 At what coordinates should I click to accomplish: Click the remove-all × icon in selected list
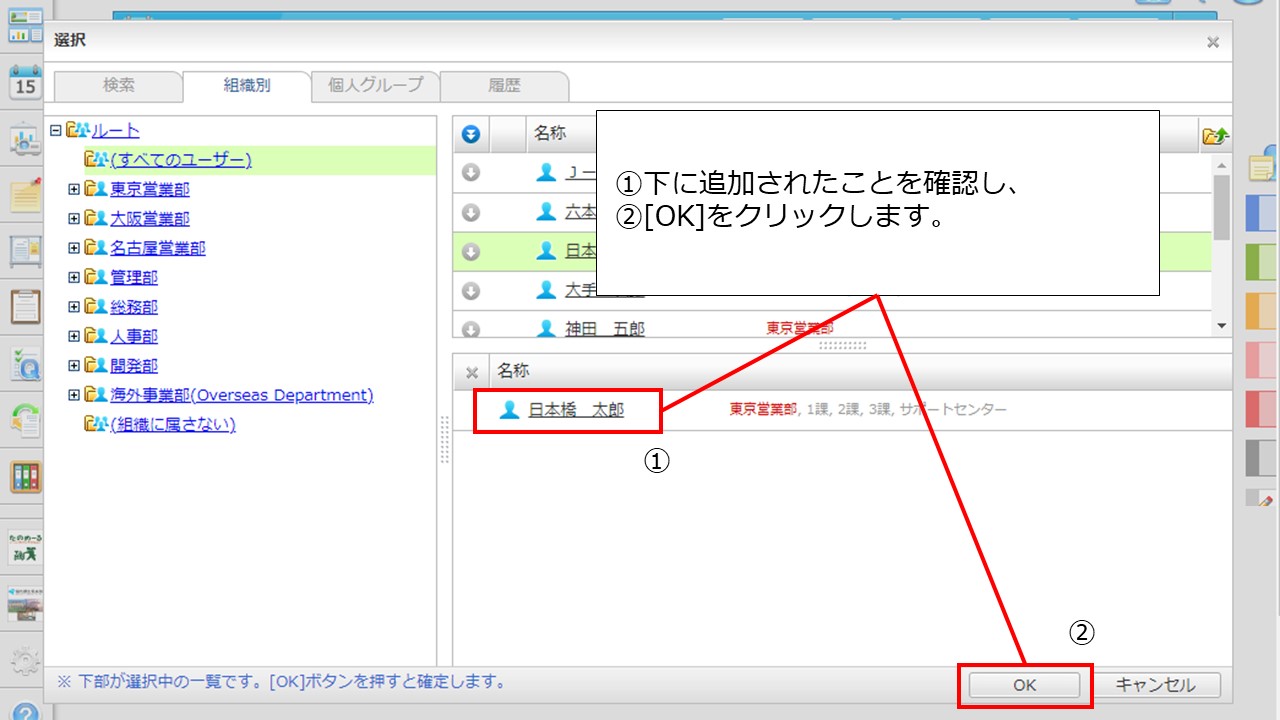(472, 372)
